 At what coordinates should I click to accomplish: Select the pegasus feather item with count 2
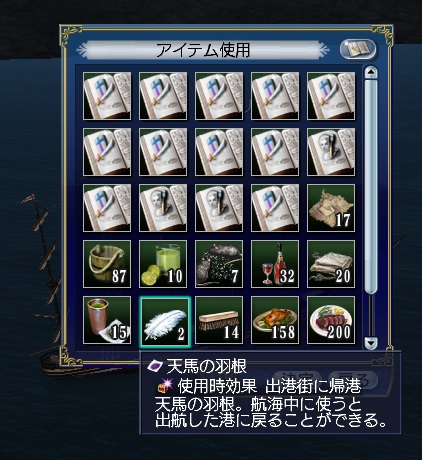[165, 322]
